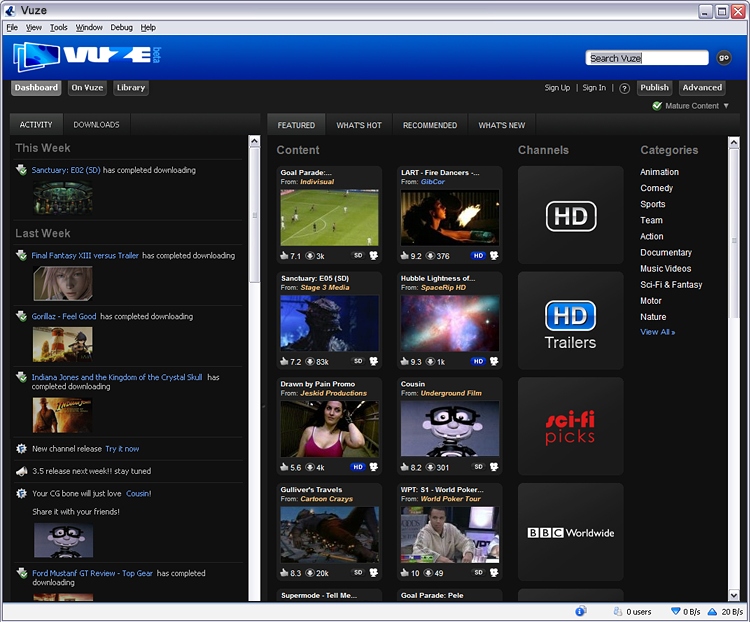
Task: Click megaphone icon beside 3.5 release announcement
Action: 22,471
